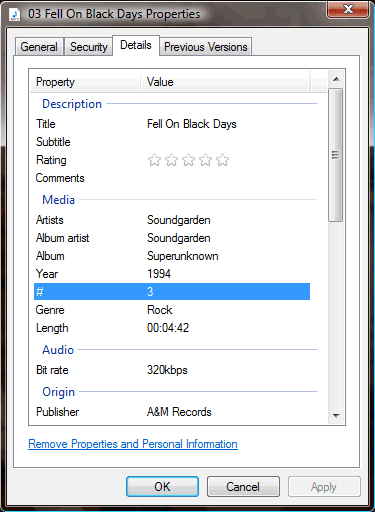Viewport: 375px width, 512px height.
Task: Click the OK button
Action: (x=162, y=487)
